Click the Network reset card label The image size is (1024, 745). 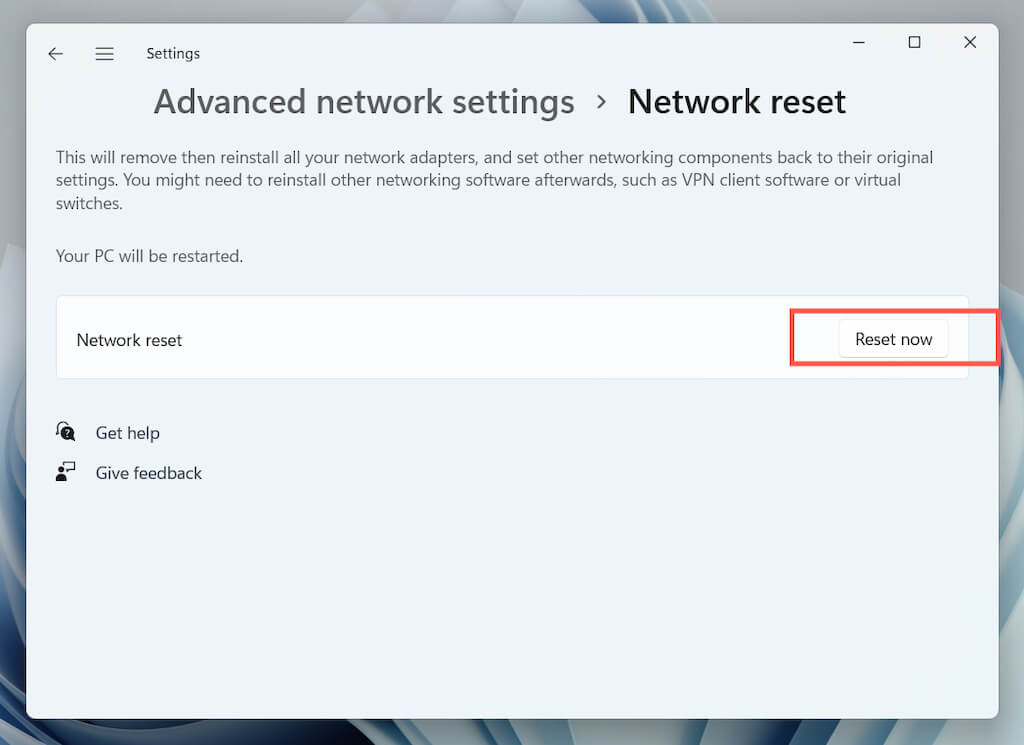point(129,340)
